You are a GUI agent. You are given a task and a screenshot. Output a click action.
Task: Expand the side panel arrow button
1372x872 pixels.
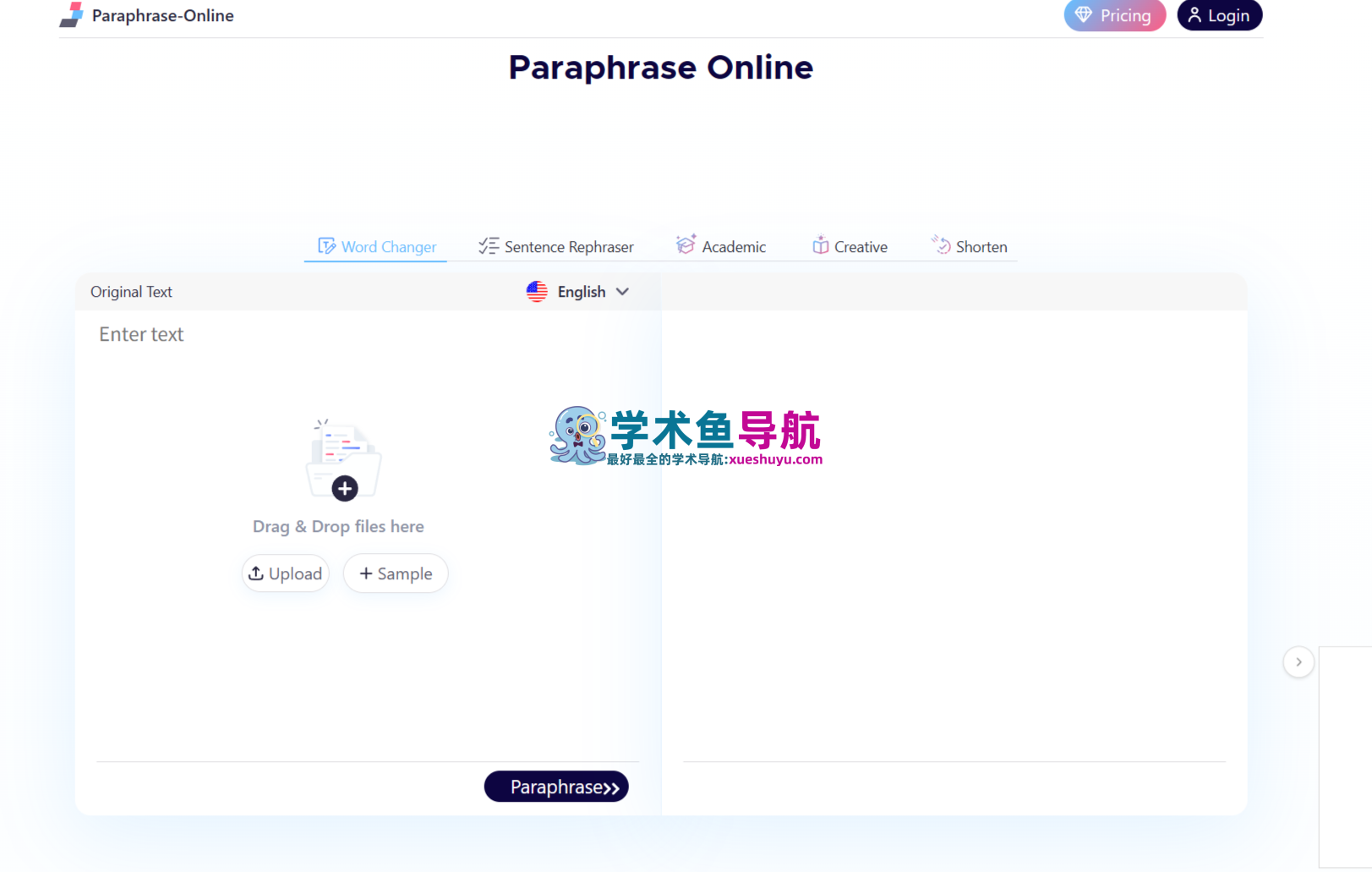[1298, 662]
